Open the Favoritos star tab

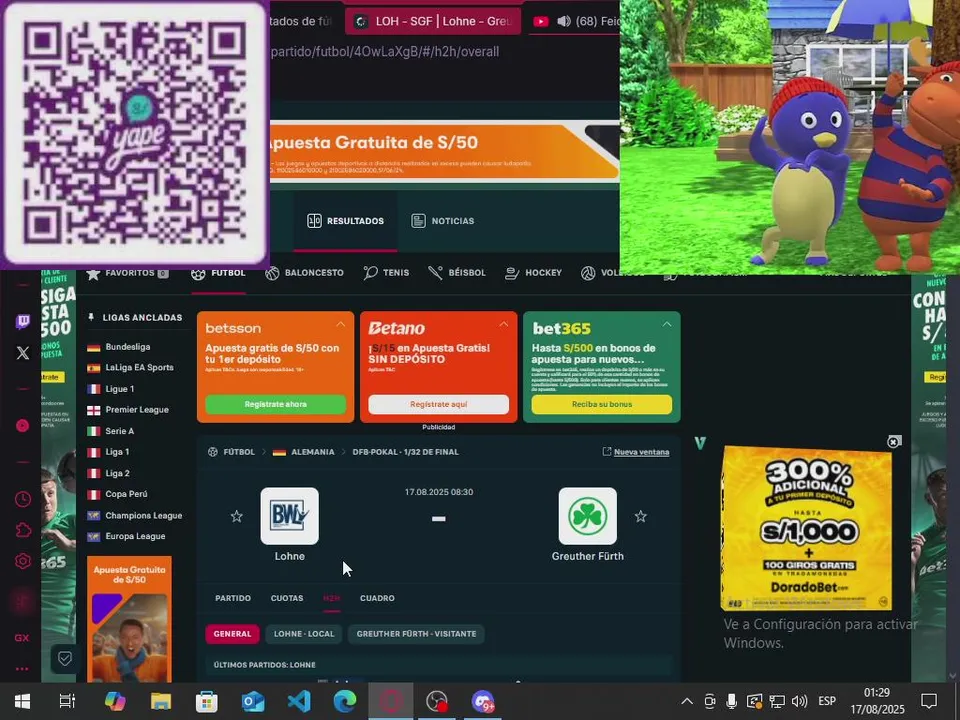[x=127, y=273]
